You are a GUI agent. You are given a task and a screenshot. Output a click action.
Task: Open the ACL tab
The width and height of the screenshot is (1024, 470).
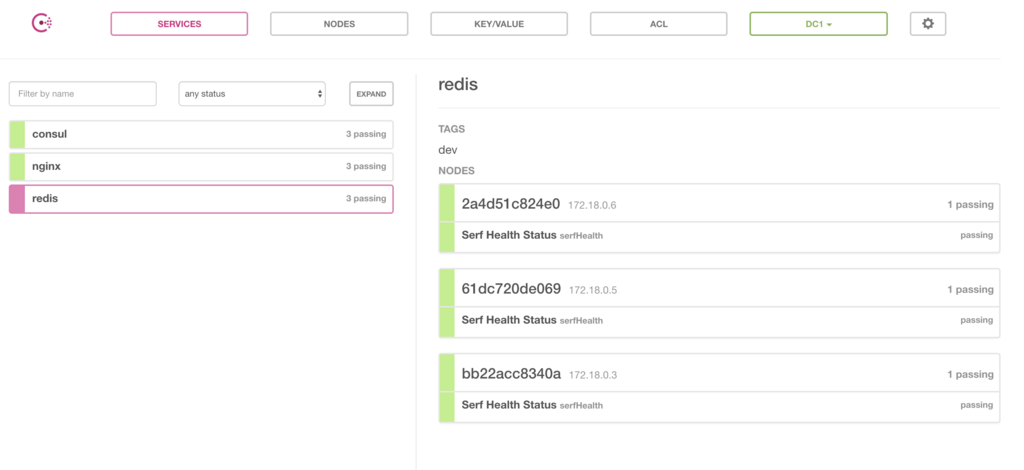pyautogui.click(x=658, y=24)
